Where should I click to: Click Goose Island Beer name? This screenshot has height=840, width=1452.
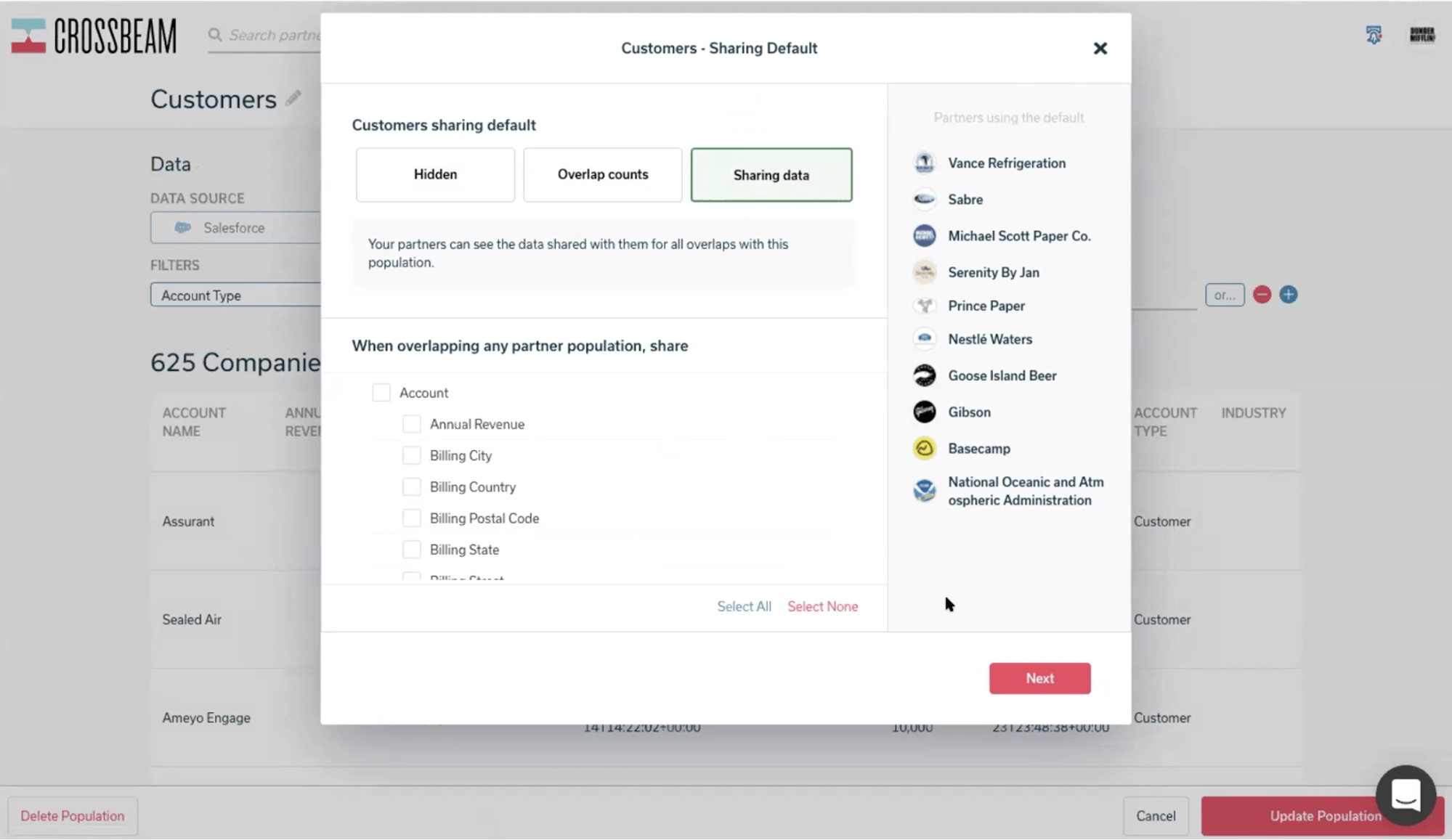pyautogui.click(x=1002, y=375)
